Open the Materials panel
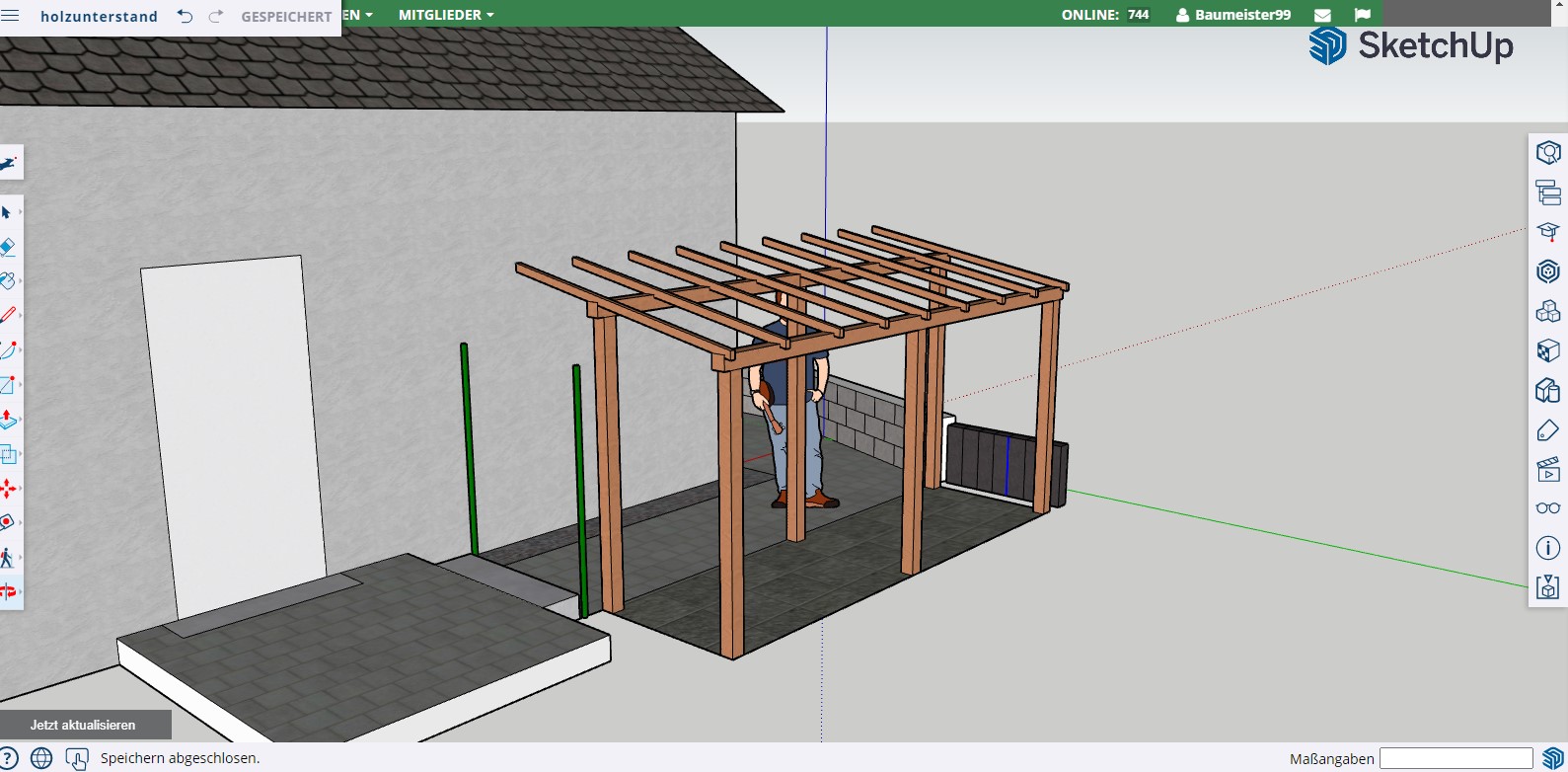This screenshot has height=772, width=1568. click(1547, 350)
